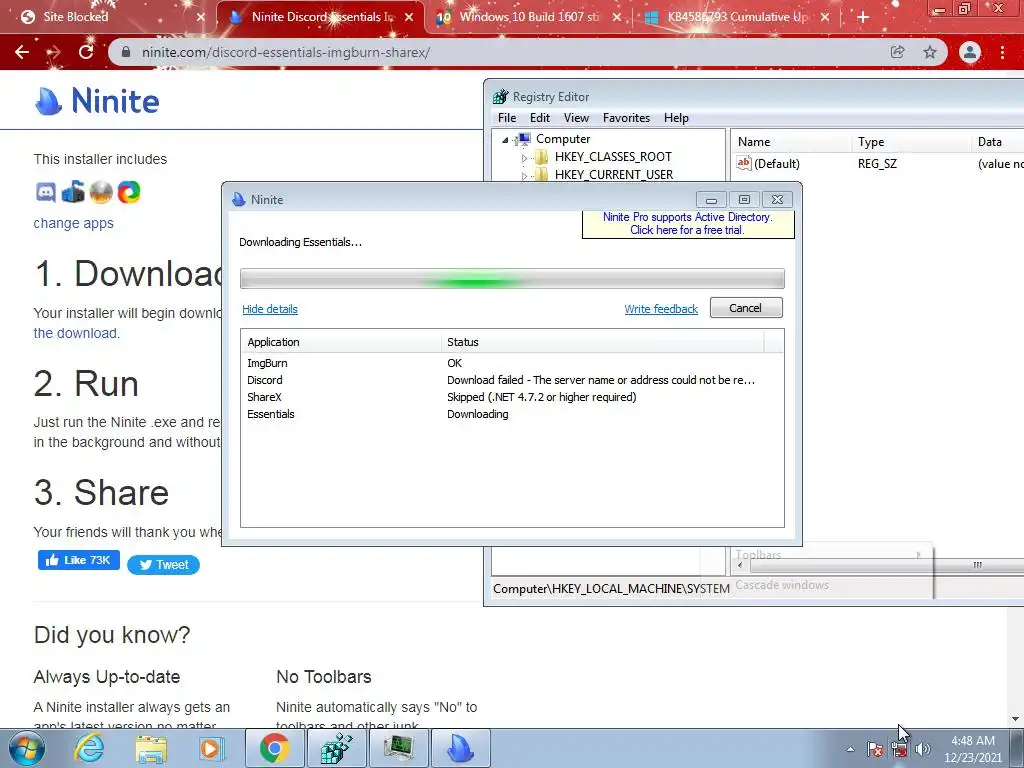
Task: Open Windows Explorer folder on taskbar
Action: pos(151,748)
